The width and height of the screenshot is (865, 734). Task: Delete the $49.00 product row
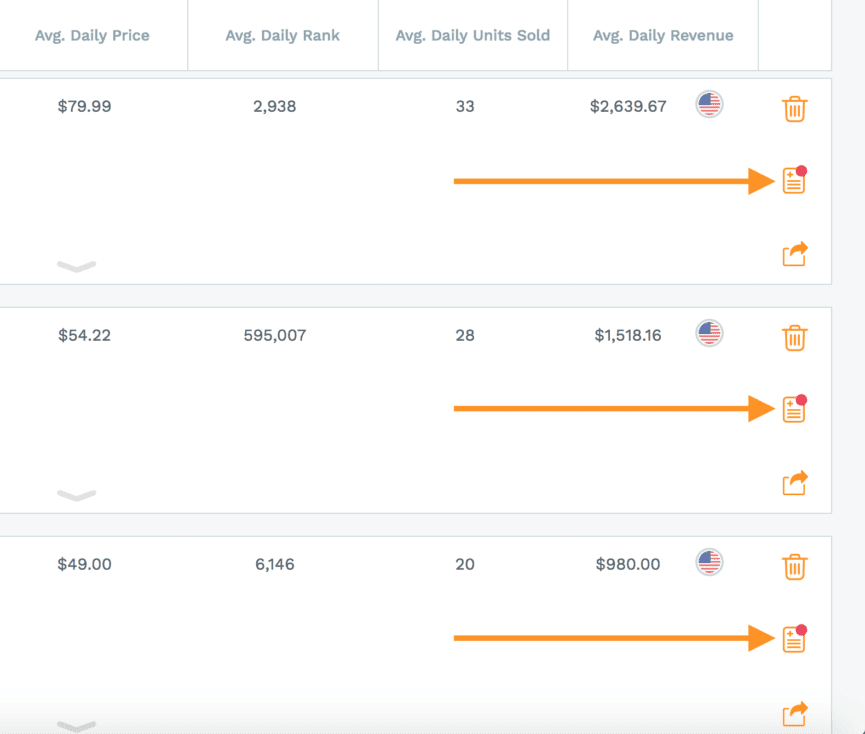(x=794, y=567)
